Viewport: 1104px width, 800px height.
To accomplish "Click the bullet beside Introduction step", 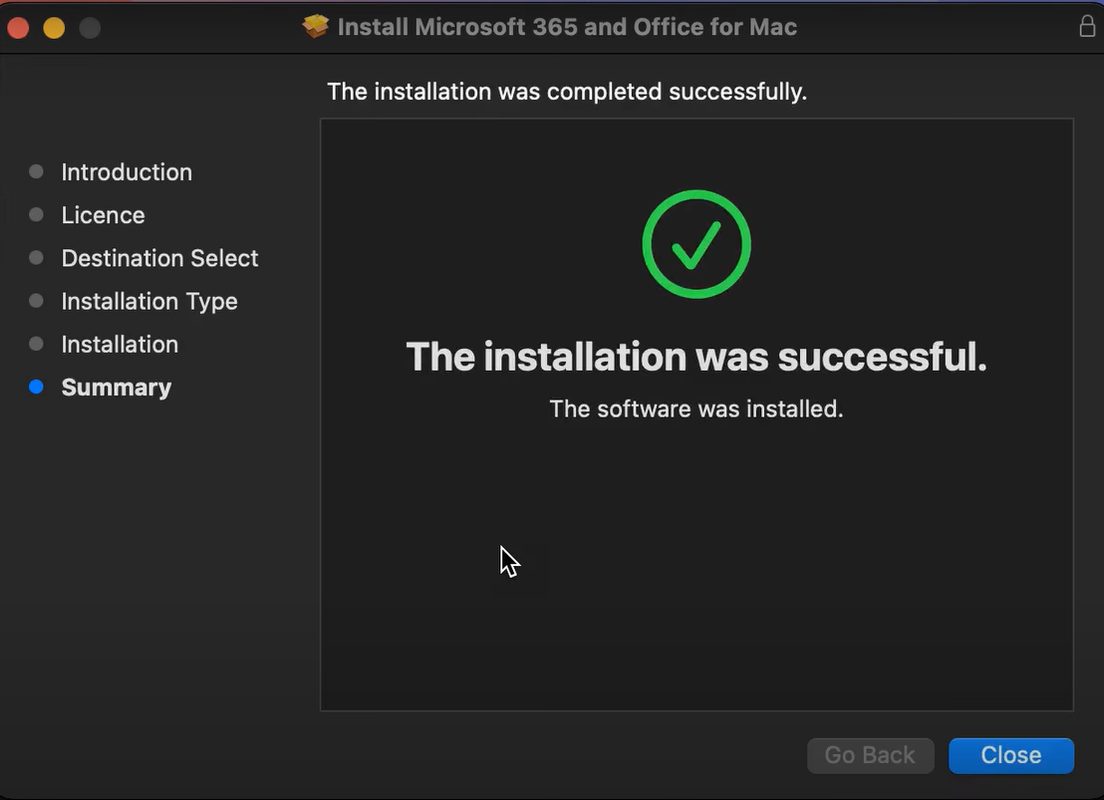I will click(x=35, y=172).
